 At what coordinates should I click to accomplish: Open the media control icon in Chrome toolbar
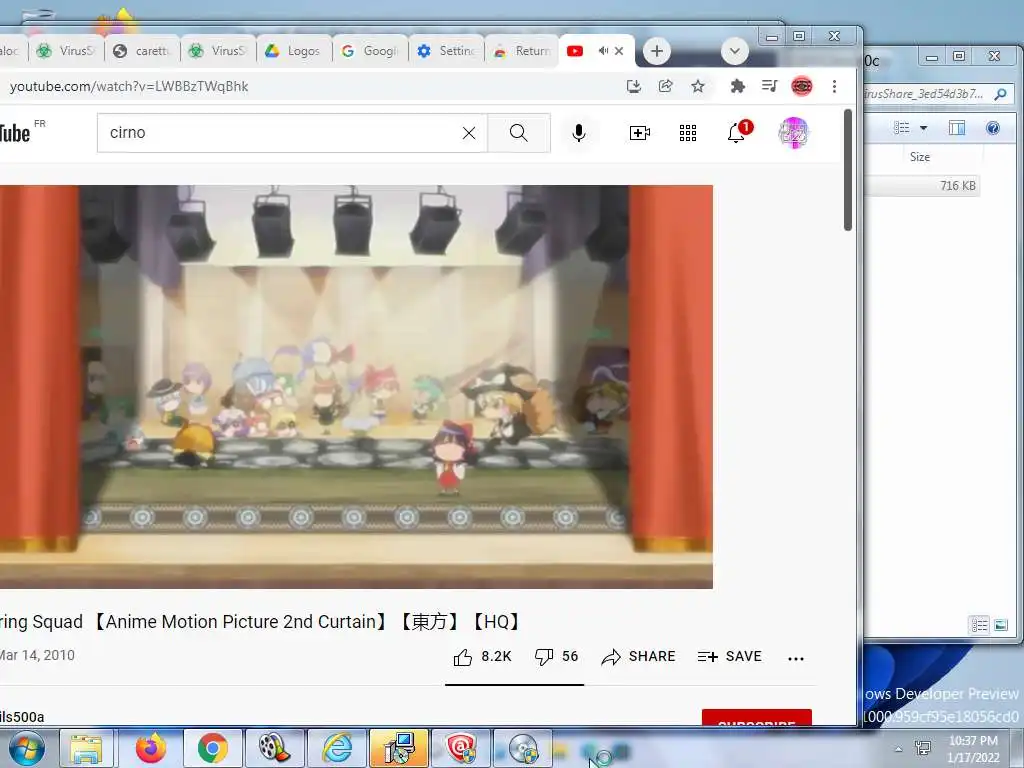pyautogui.click(x=769, y=86)
